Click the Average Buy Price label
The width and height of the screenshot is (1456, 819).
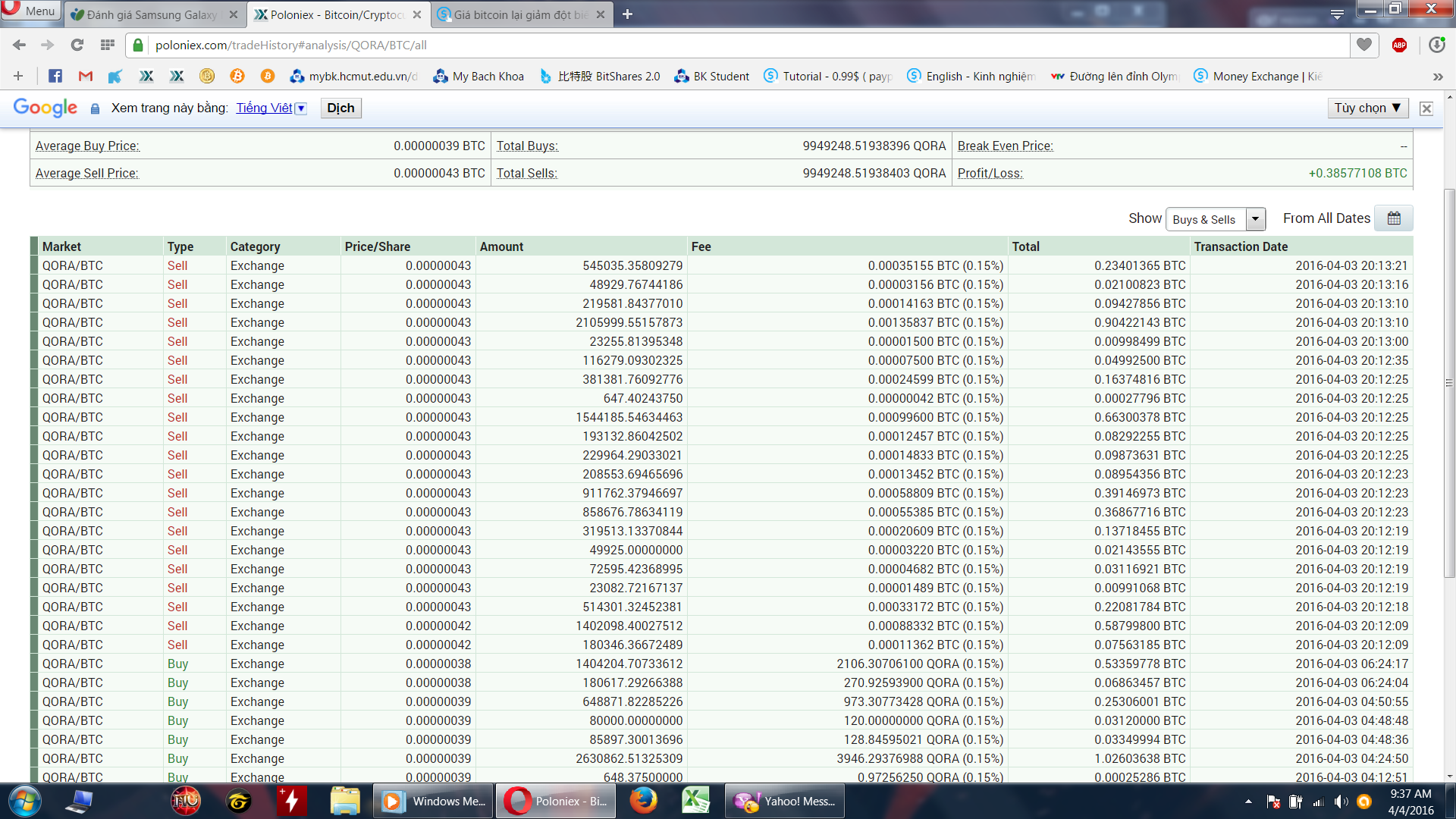[87, 146]
